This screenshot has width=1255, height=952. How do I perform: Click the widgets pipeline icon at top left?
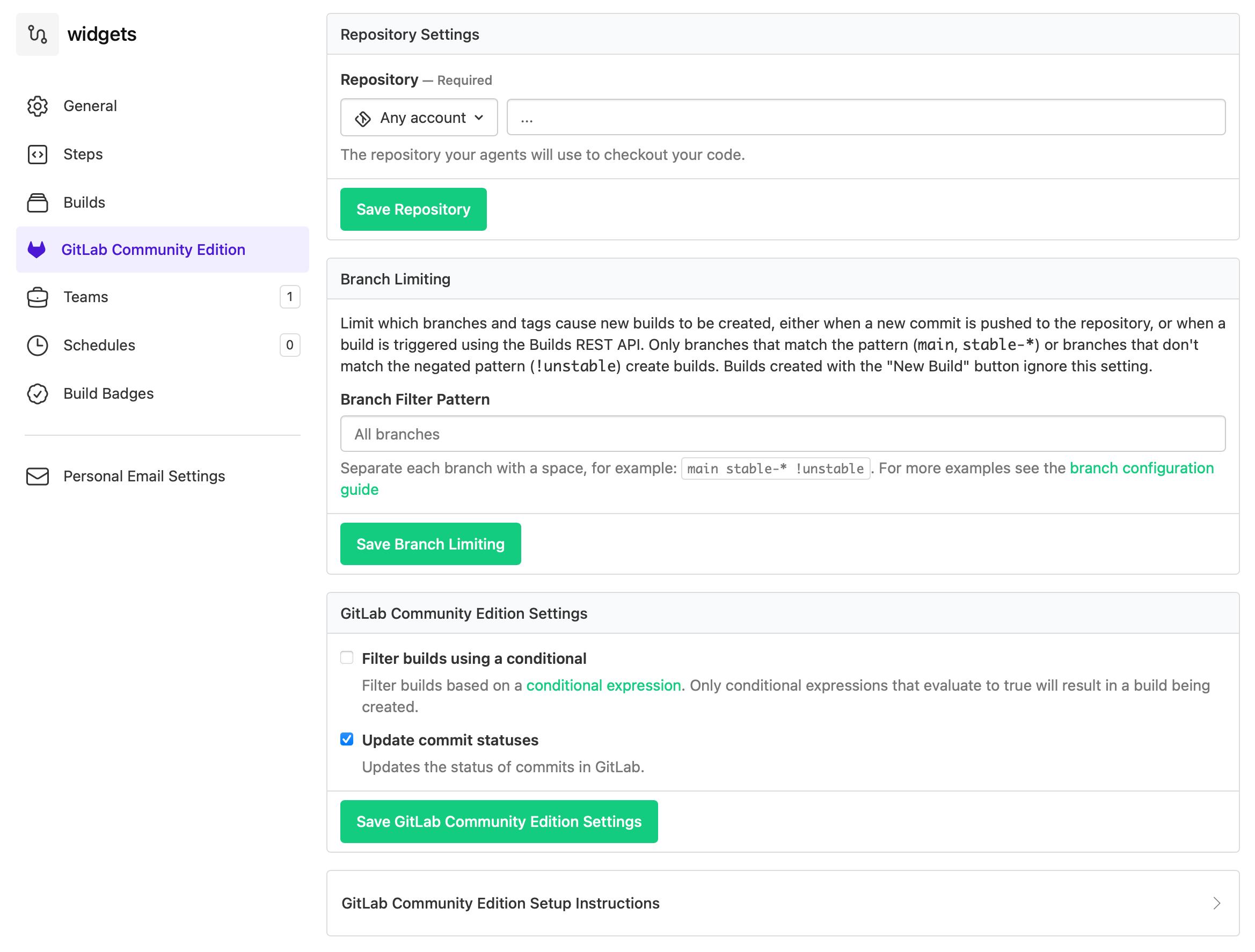38,34
